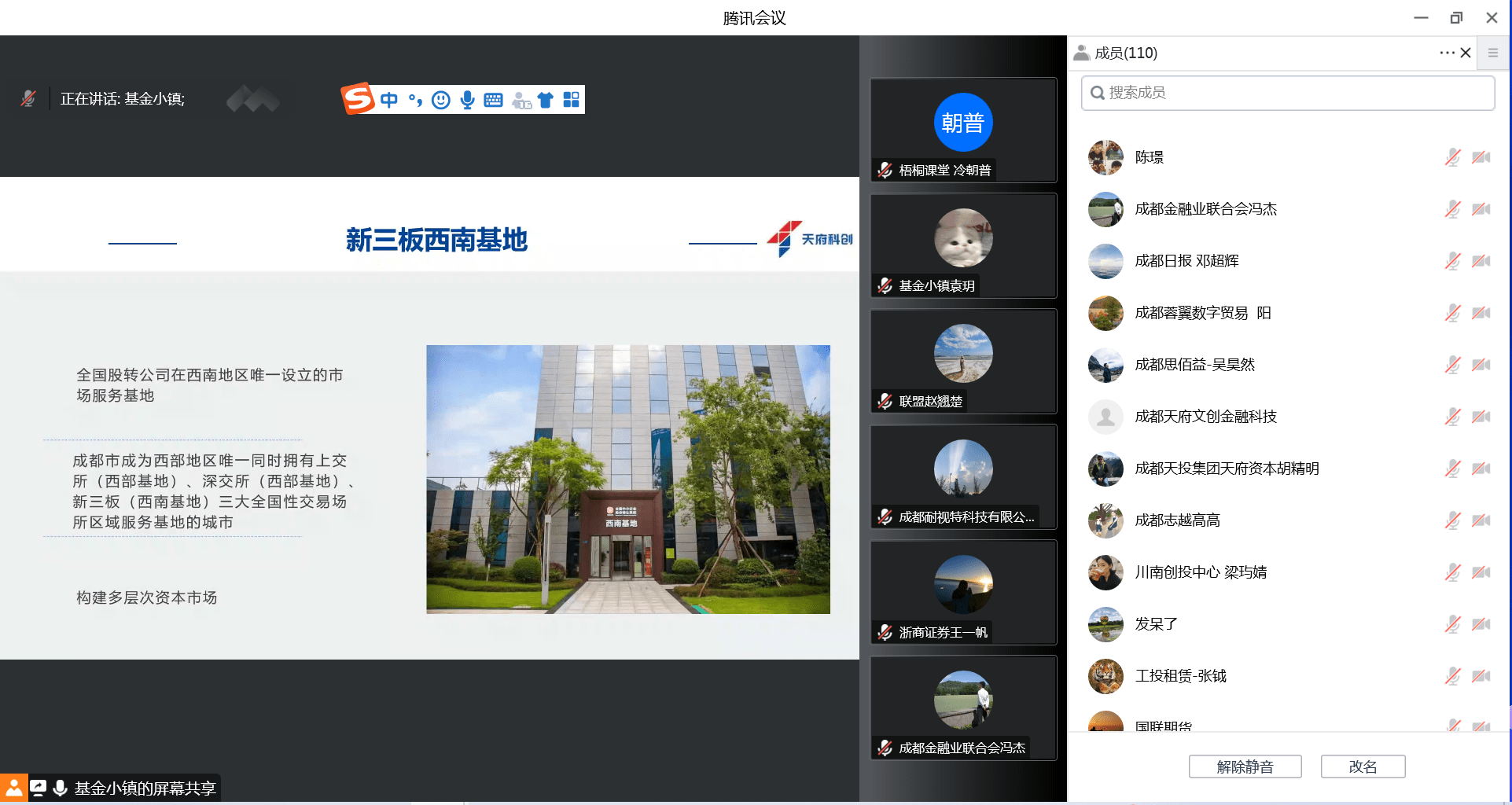Click slide title 新三板西南基地
The image size is (1512, 805).
(x=436, y=240)
